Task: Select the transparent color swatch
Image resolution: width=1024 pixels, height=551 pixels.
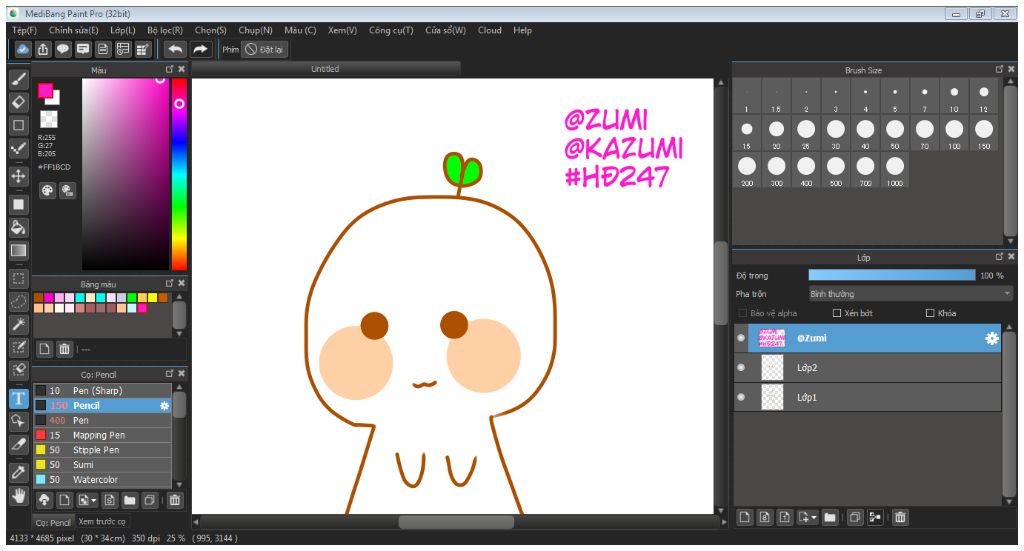Action: [x=48, y=119]
